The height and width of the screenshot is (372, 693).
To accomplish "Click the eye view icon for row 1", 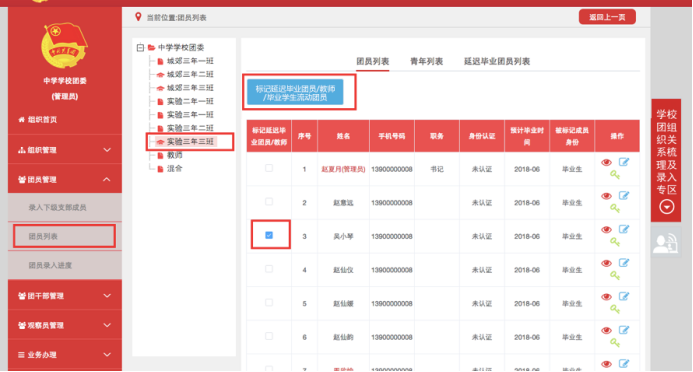I will click(x=606, y=163).
